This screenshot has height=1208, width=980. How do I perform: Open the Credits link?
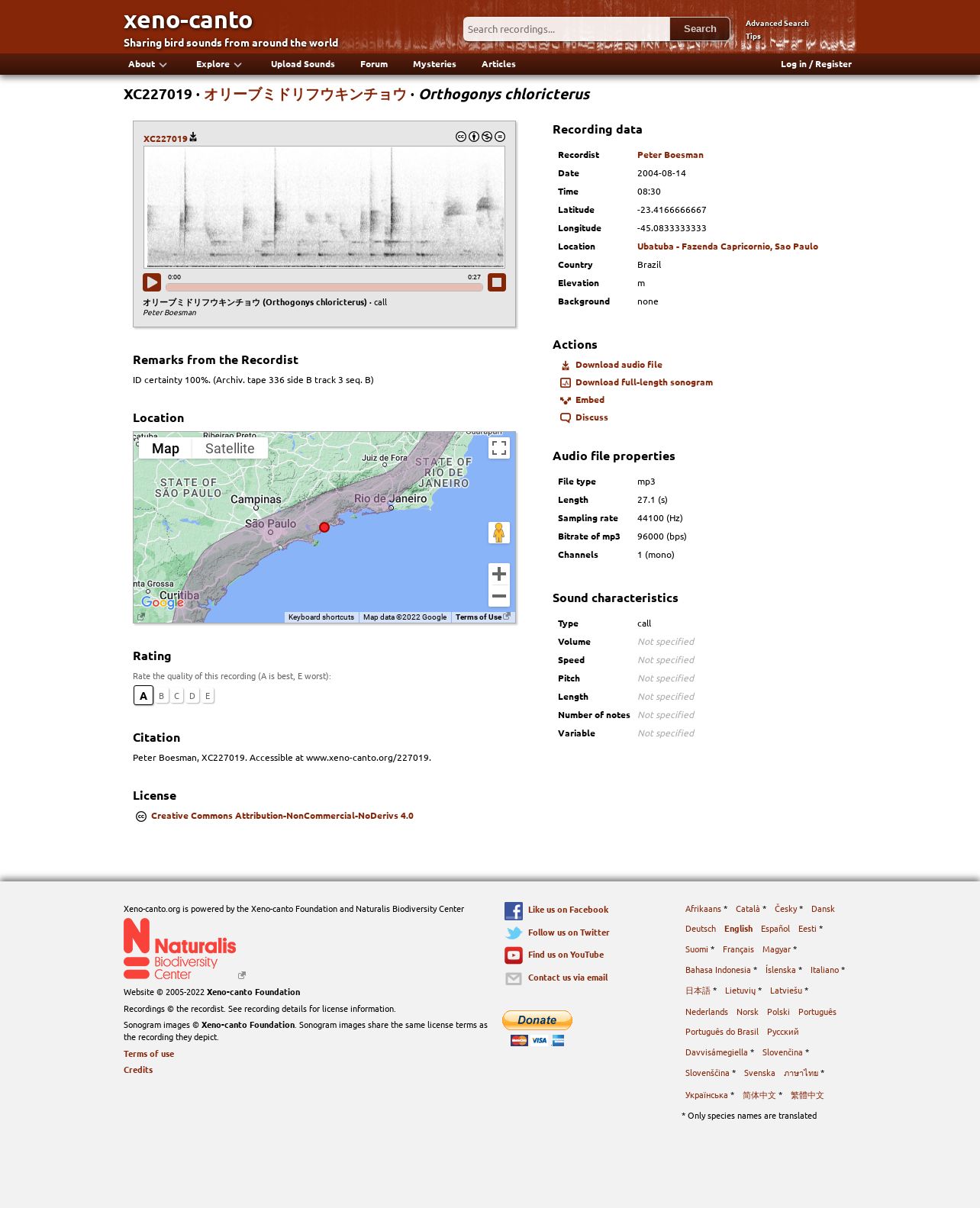[x=138, y=1070]
